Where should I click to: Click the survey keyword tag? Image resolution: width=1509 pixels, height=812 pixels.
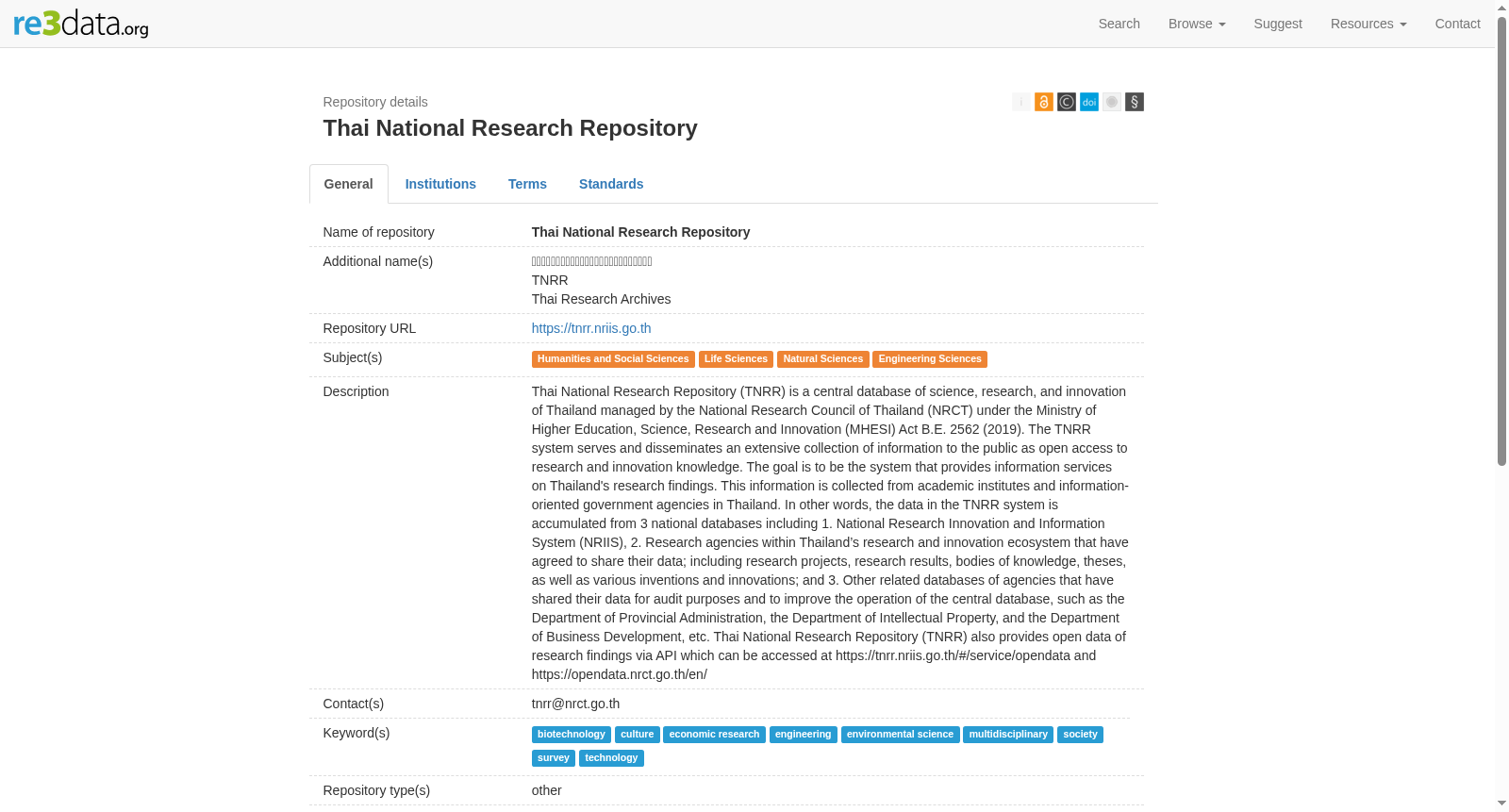[554, 758]
